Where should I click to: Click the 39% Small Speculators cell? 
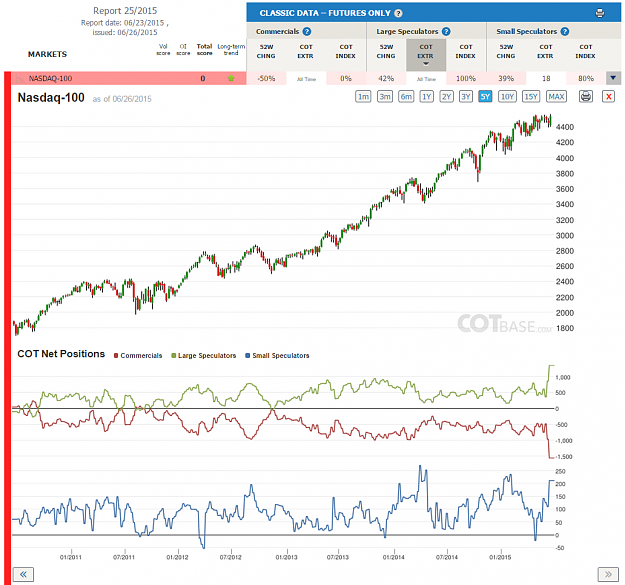pyautogui.click(x=506, y=79)
